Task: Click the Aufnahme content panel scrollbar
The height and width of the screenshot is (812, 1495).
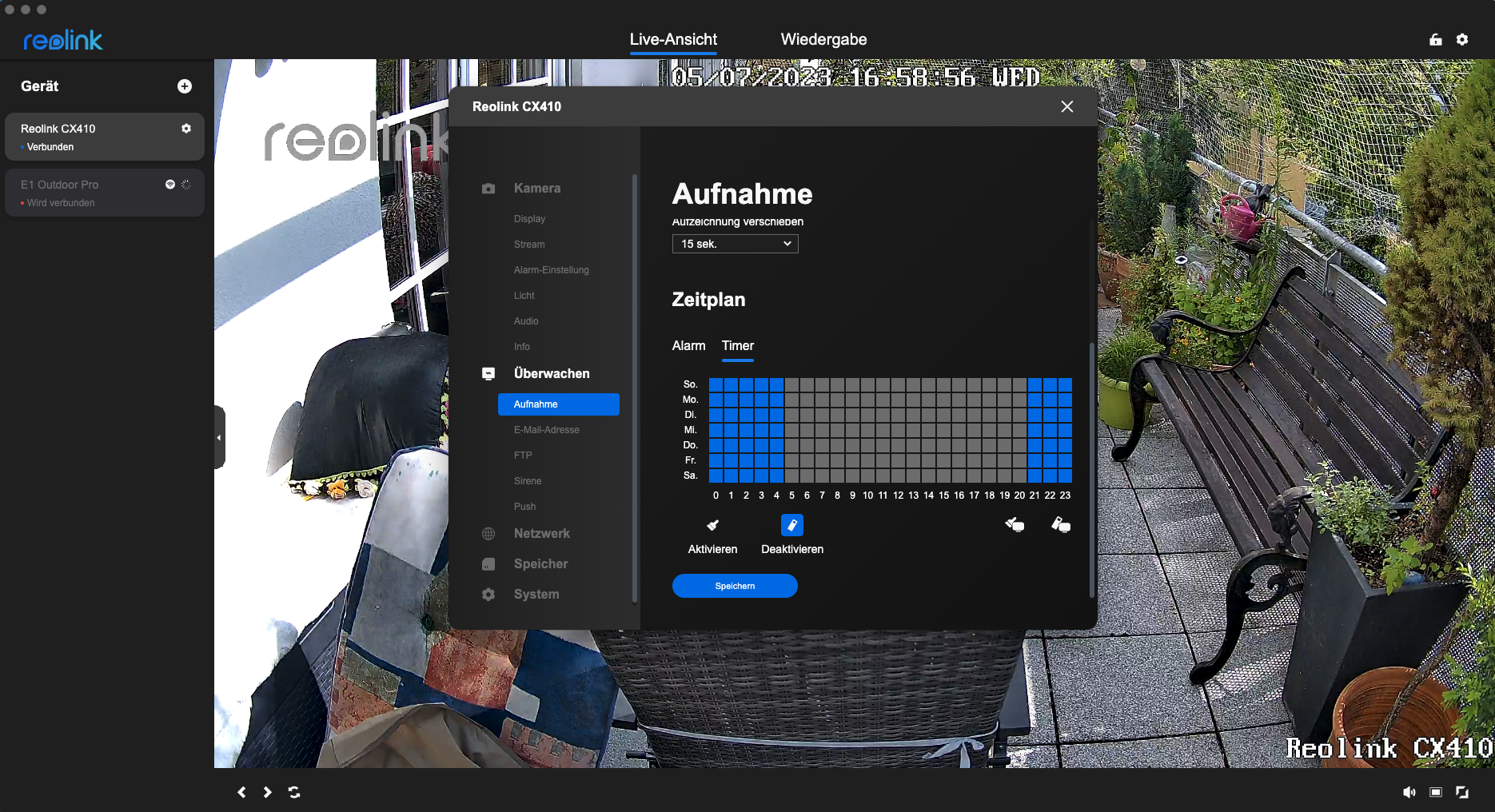Action: coord(1092,470)
